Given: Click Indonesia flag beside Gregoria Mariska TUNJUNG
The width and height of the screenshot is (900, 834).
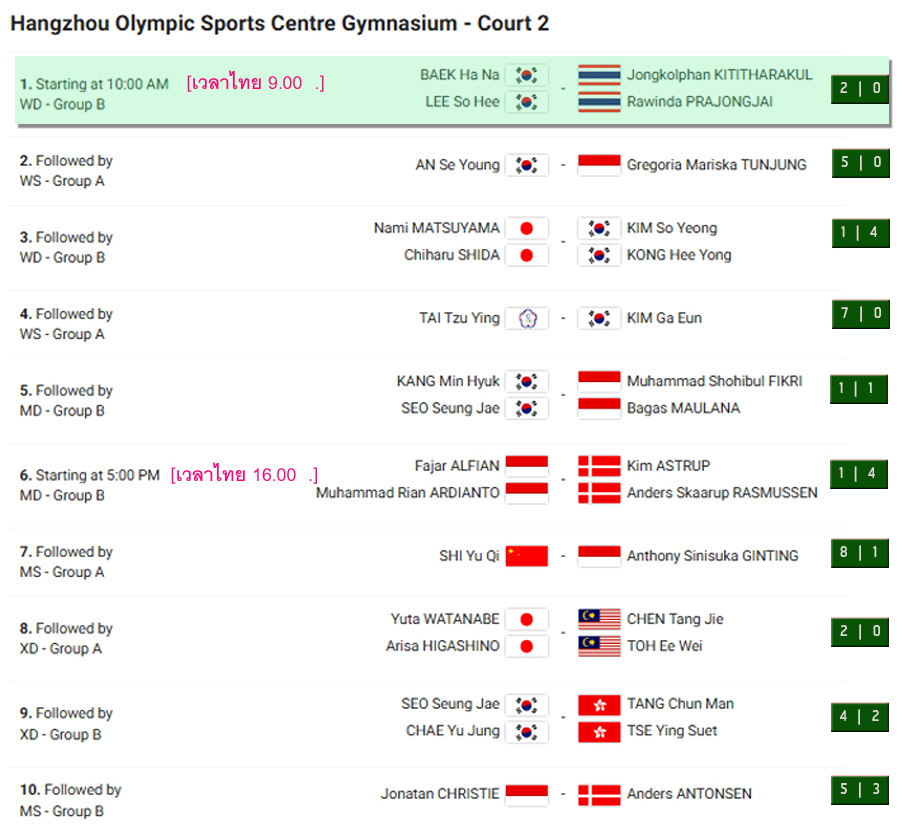Looking at the screenshot, I should [x=599, y=165].
